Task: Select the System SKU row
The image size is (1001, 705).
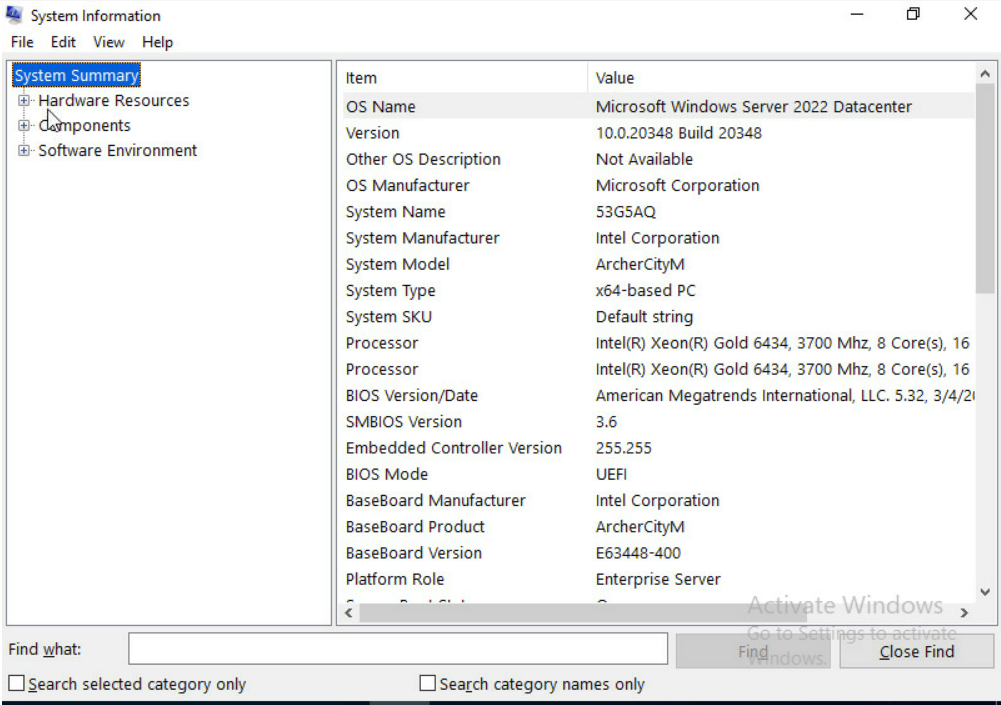Action: tap(658, 316)
